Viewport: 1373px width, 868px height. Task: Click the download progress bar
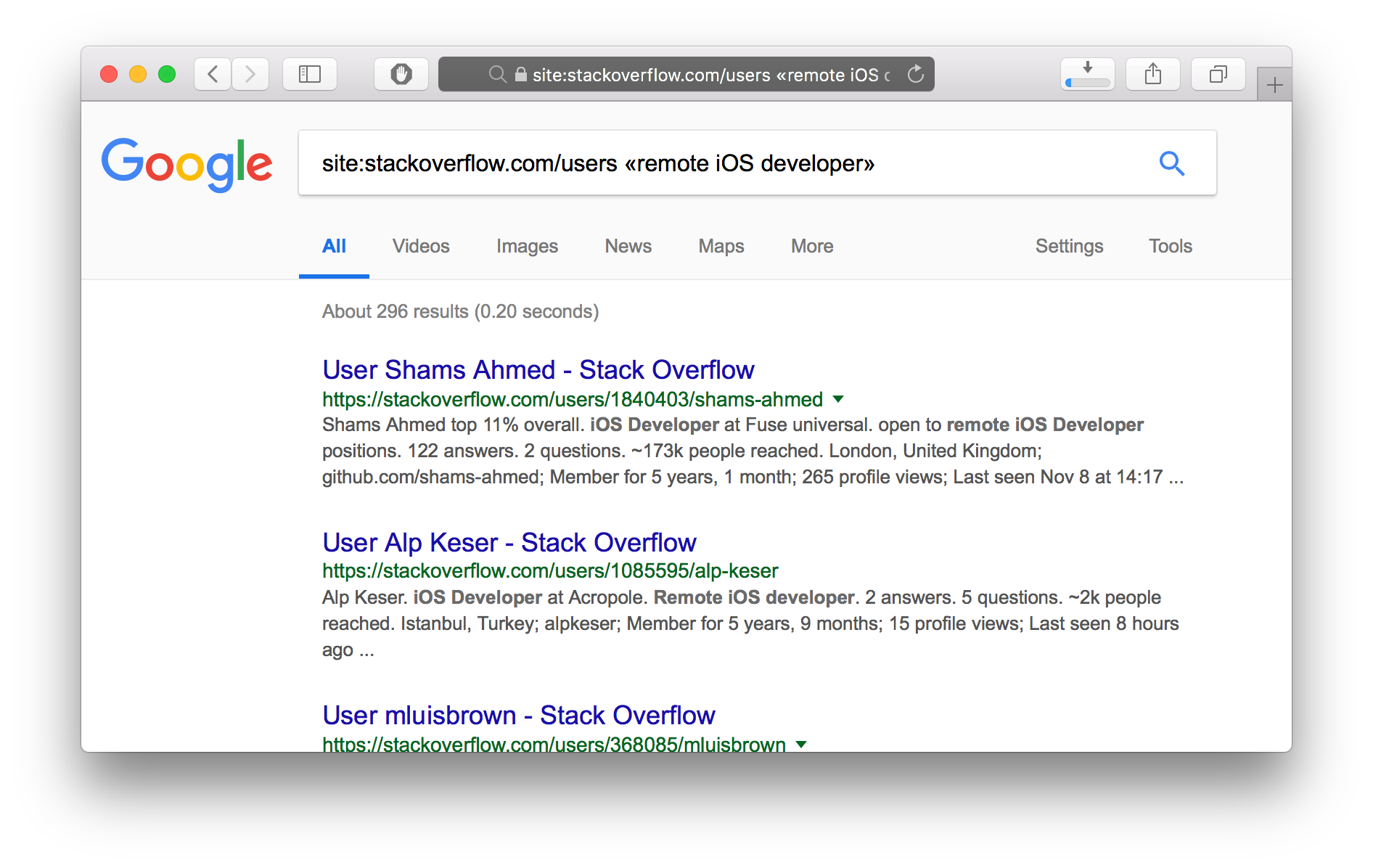point(1088,83)
